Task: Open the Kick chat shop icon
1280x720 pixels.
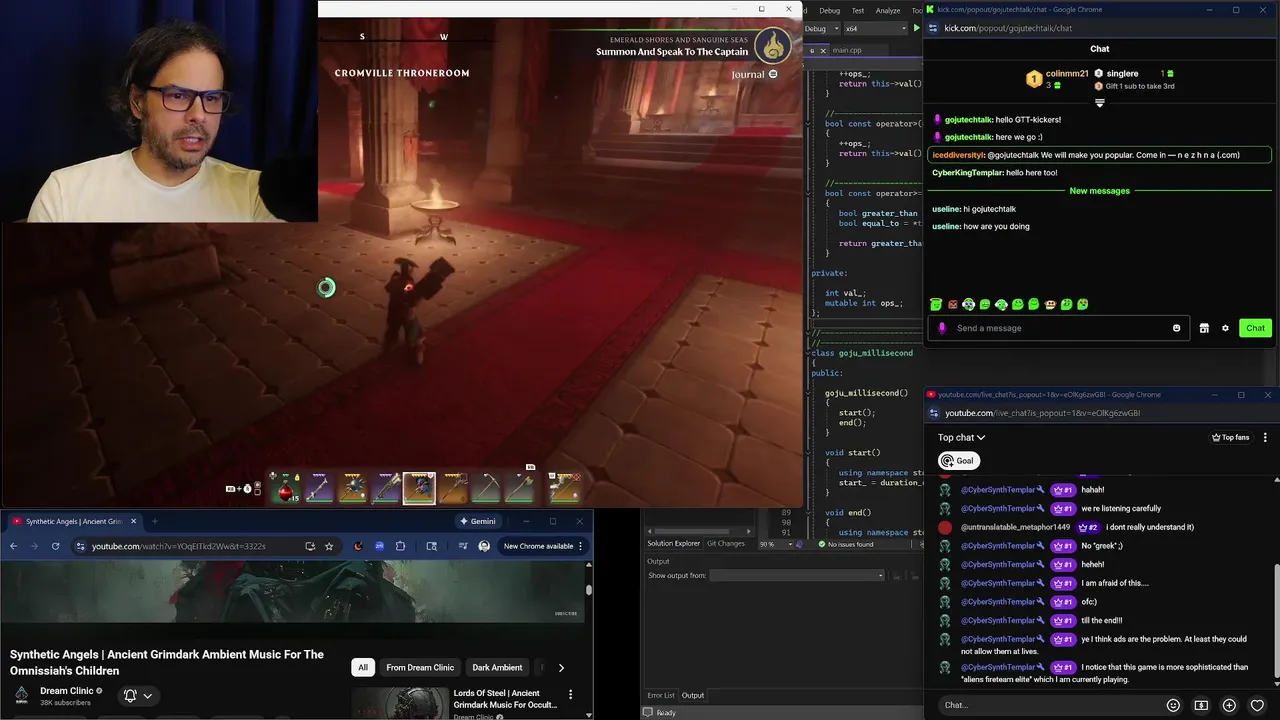Action: coord(1204,328)
